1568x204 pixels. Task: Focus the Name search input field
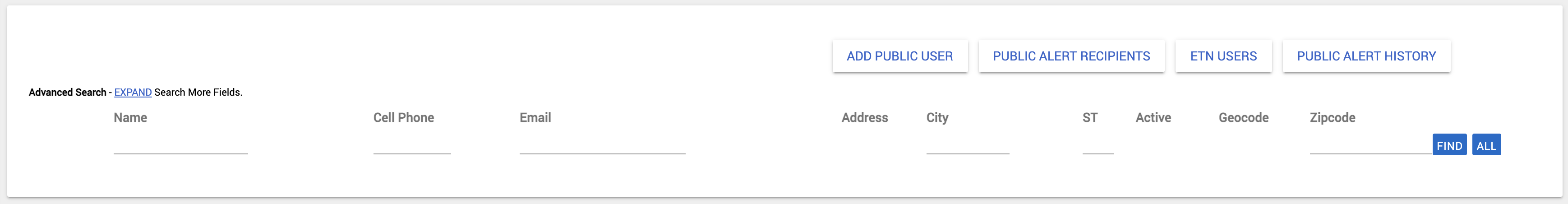tap(181, 145)
